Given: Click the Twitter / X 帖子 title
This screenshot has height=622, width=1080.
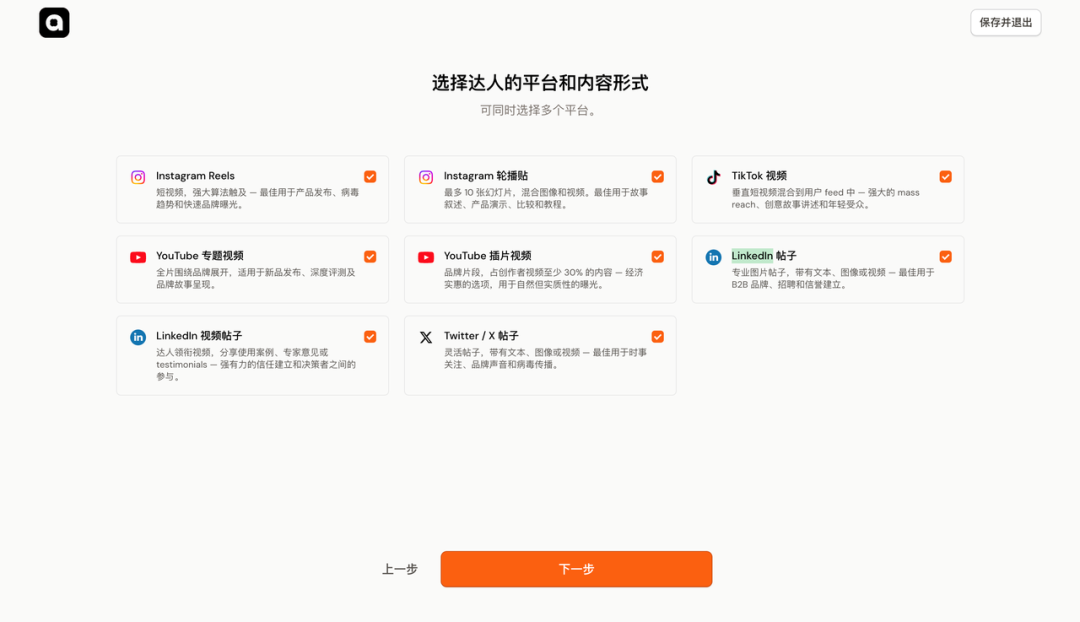Looking at the screenshot, I should (x=481, y=335).
